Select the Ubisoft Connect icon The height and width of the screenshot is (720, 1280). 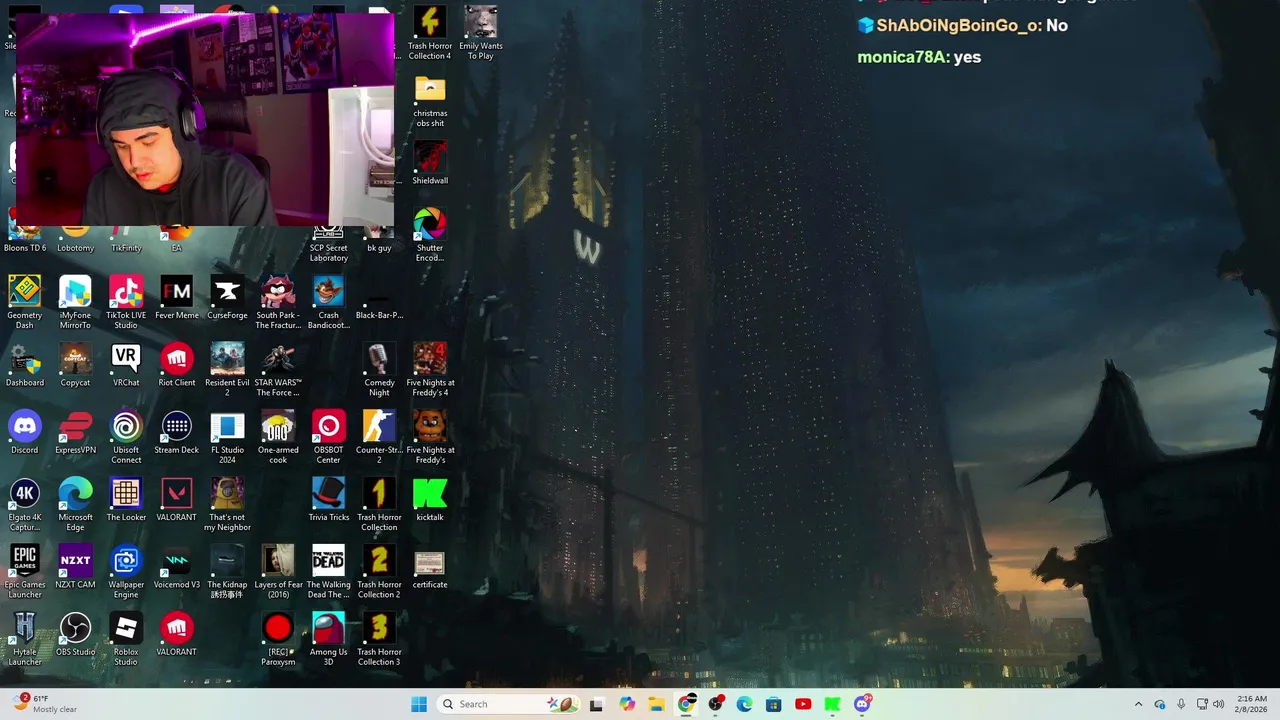126,437
